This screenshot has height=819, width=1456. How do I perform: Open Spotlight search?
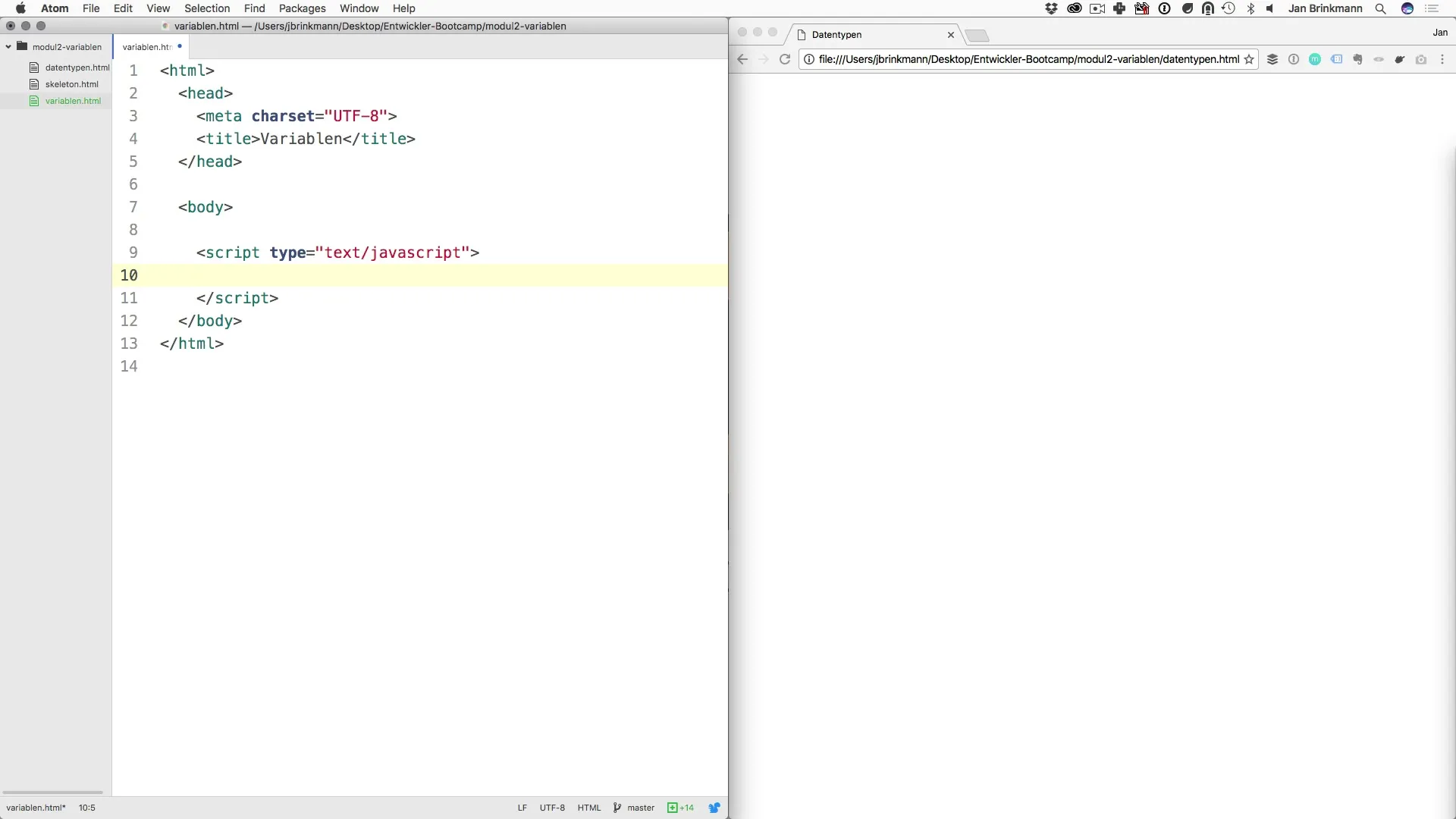pos(1381,8)
